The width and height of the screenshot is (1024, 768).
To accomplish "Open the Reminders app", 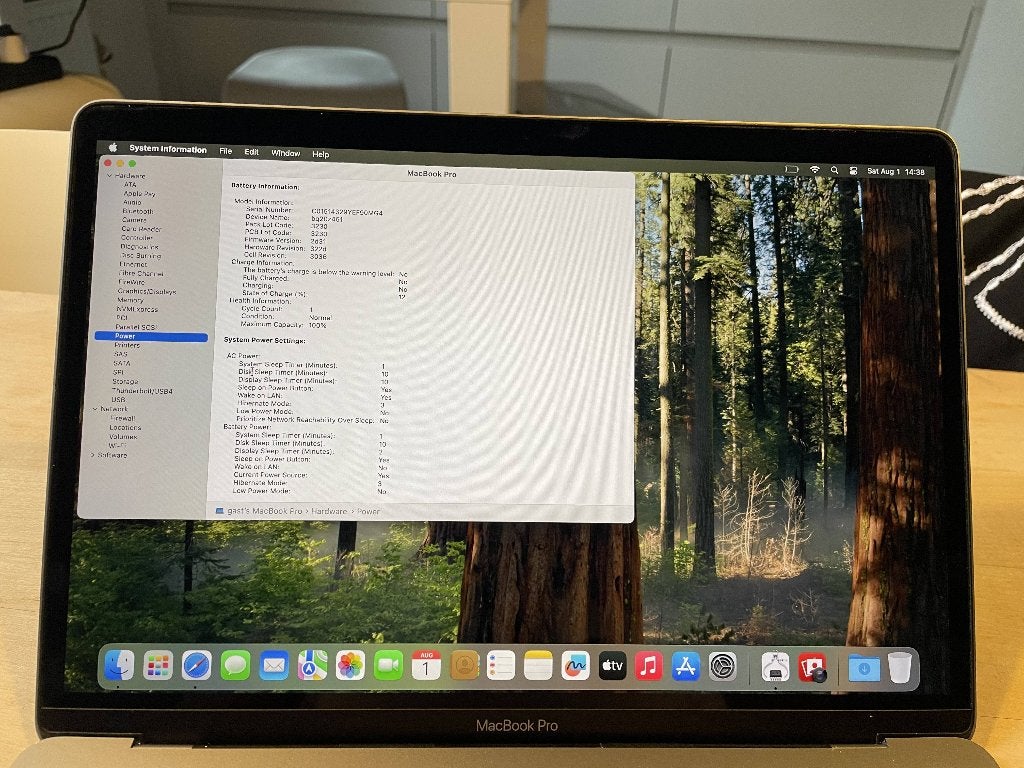I will (501, 666).
